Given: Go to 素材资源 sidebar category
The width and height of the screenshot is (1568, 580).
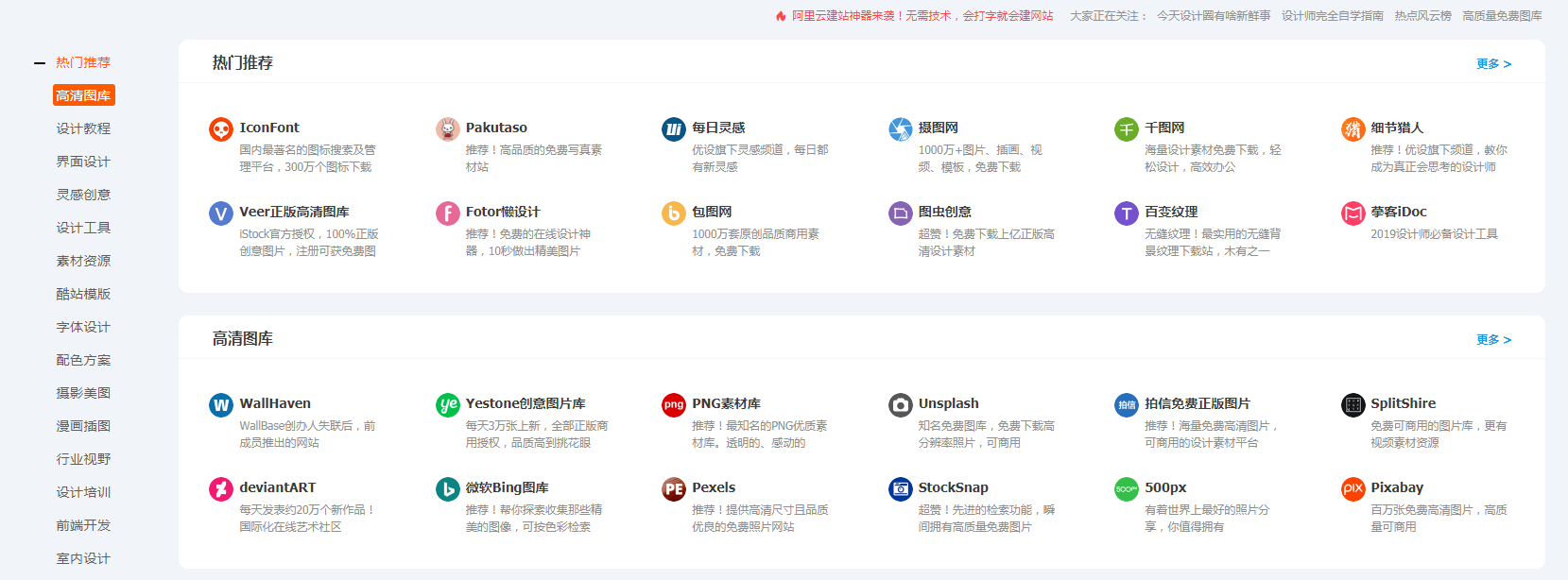Looking at the screenshot, I should [83, 261].
